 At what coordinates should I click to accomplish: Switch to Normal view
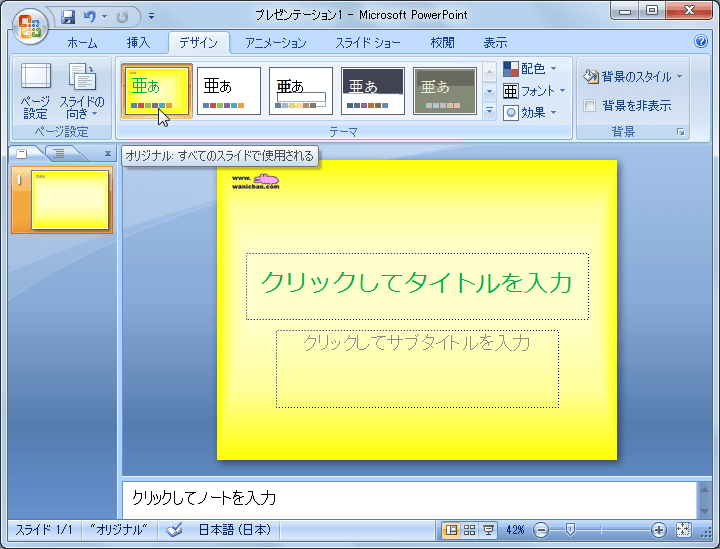tap(451, 531)
